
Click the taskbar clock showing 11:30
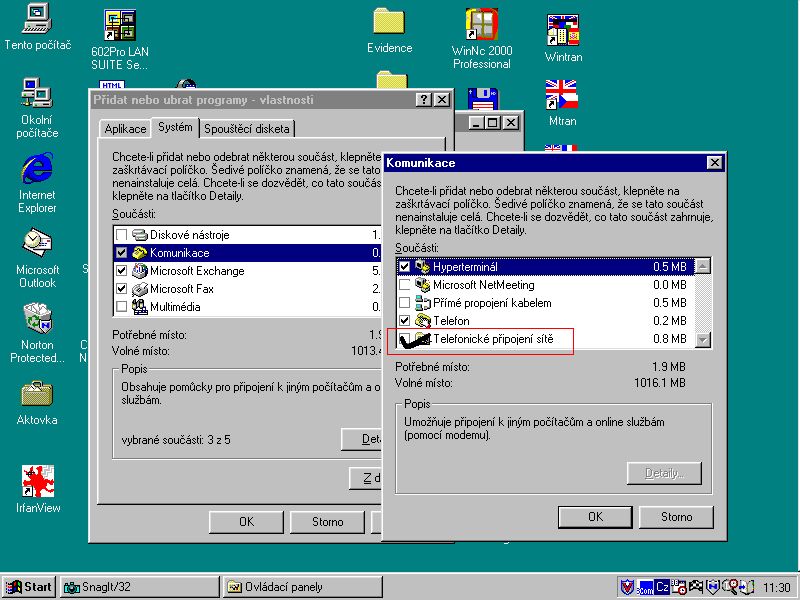tap(777, 587)
